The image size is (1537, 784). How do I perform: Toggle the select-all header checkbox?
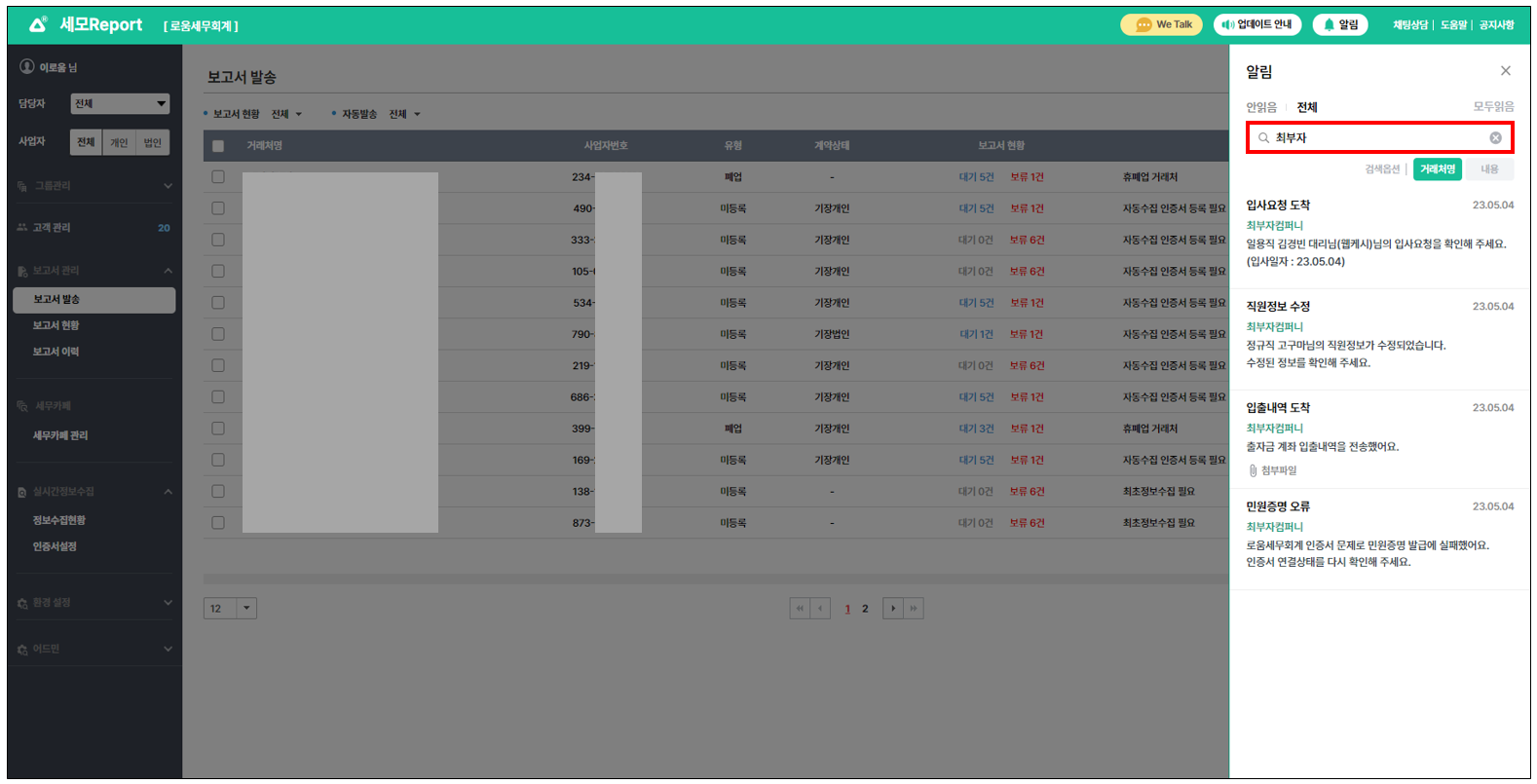(x=218, y=146)
